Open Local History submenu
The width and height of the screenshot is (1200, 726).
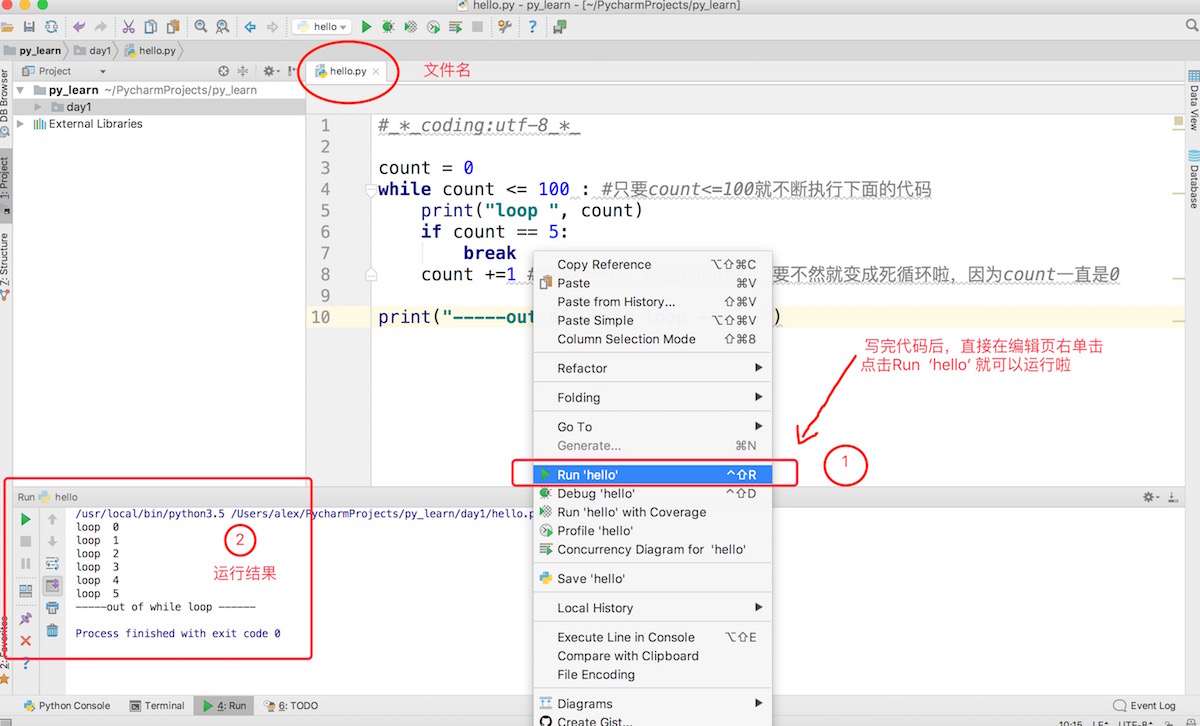tap(653, 608)
